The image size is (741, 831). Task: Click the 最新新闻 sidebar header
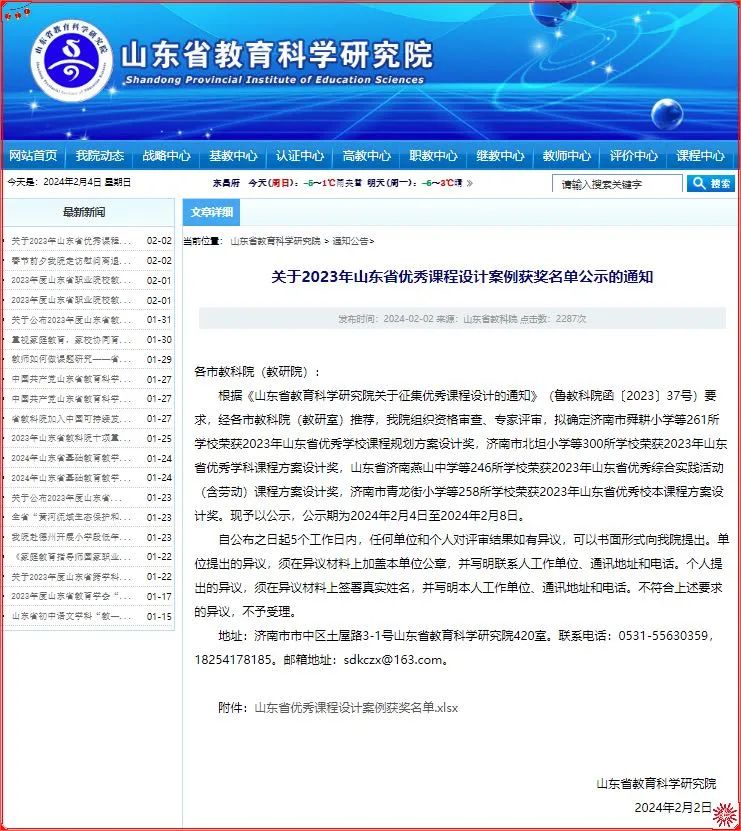(x=84, y=213)
